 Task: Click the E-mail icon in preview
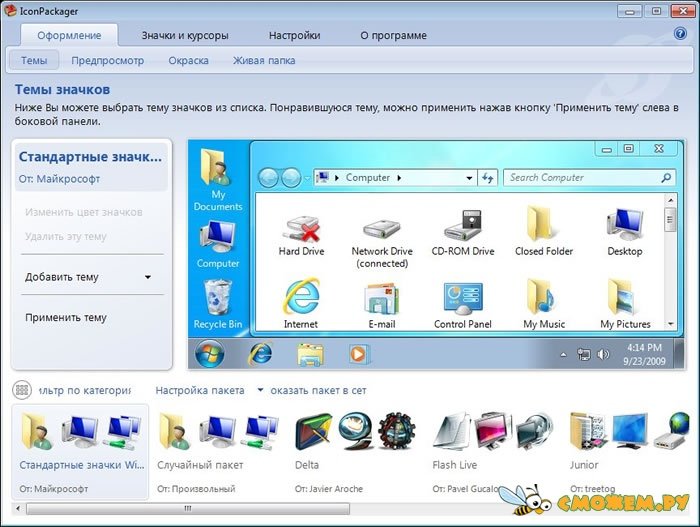[381, 299]
